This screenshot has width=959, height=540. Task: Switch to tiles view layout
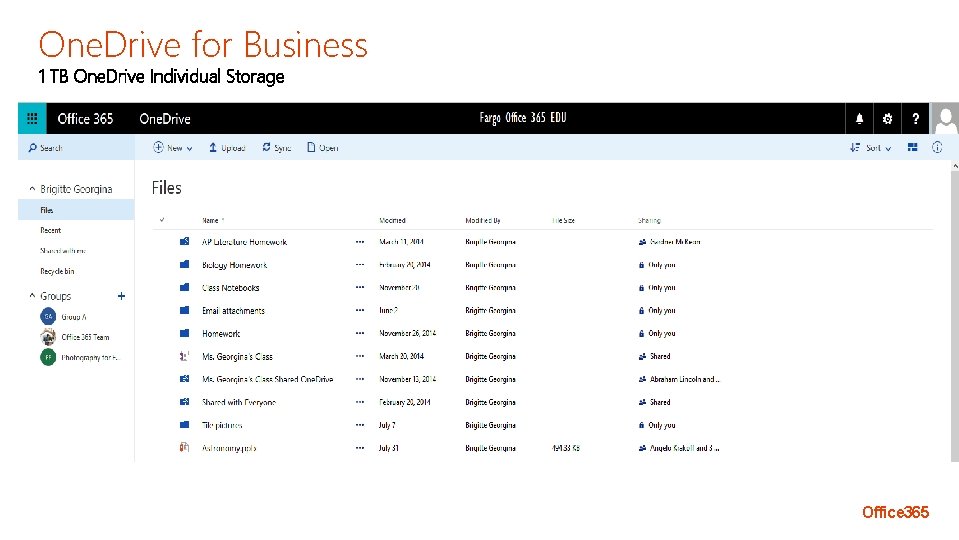point(913,147)
